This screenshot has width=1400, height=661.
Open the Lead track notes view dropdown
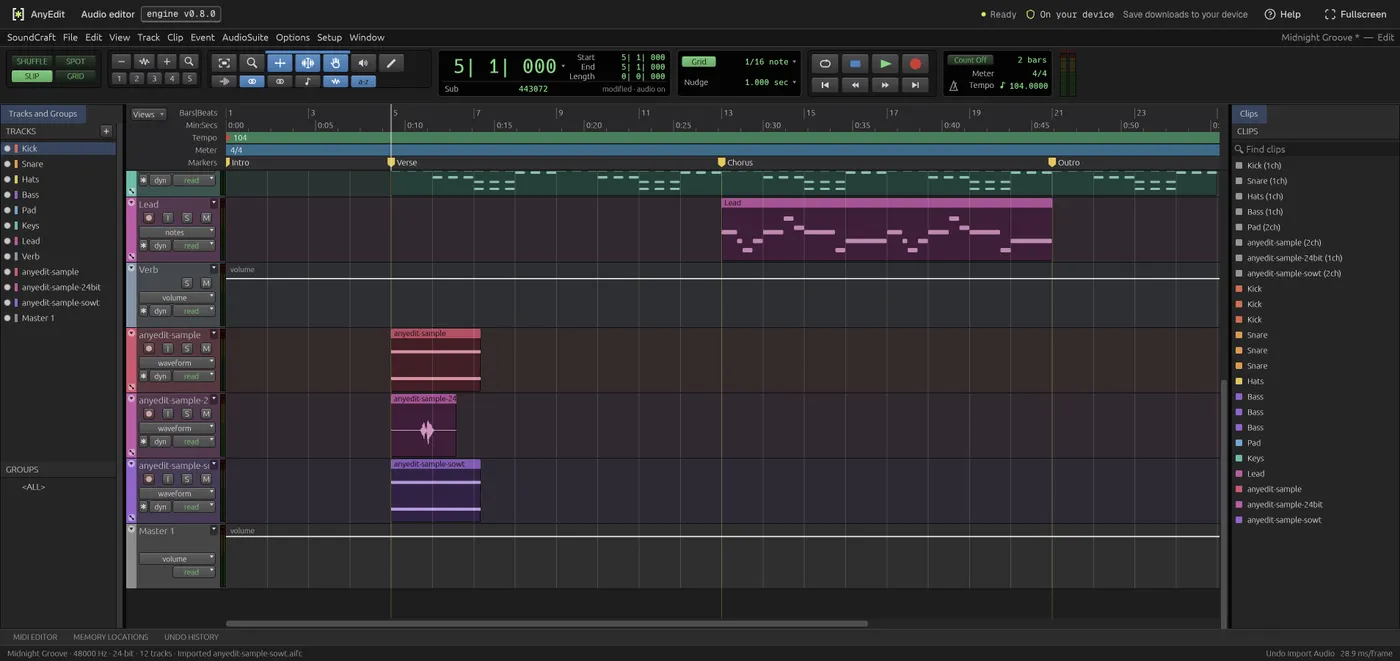pos(177,232)
